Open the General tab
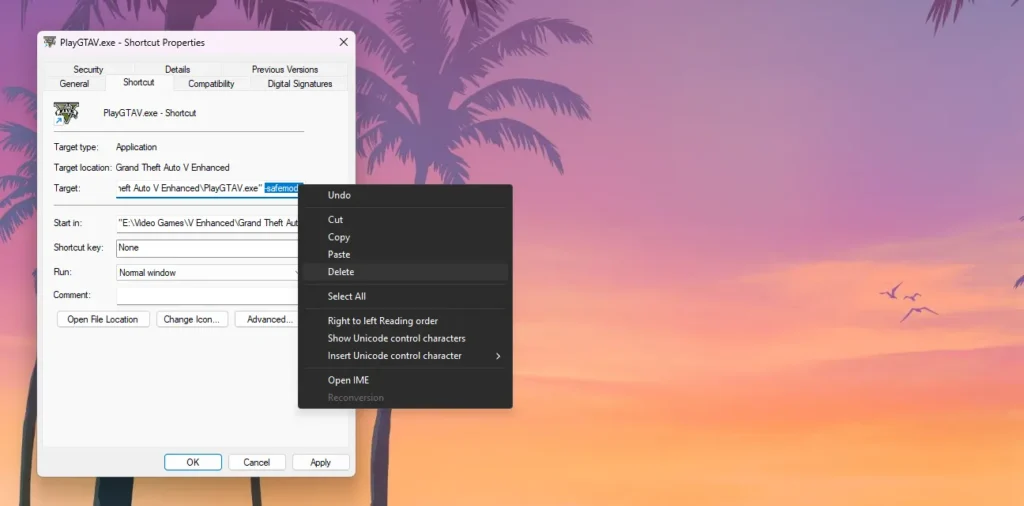Screen dimensions: 1024x506 point(74,84)
